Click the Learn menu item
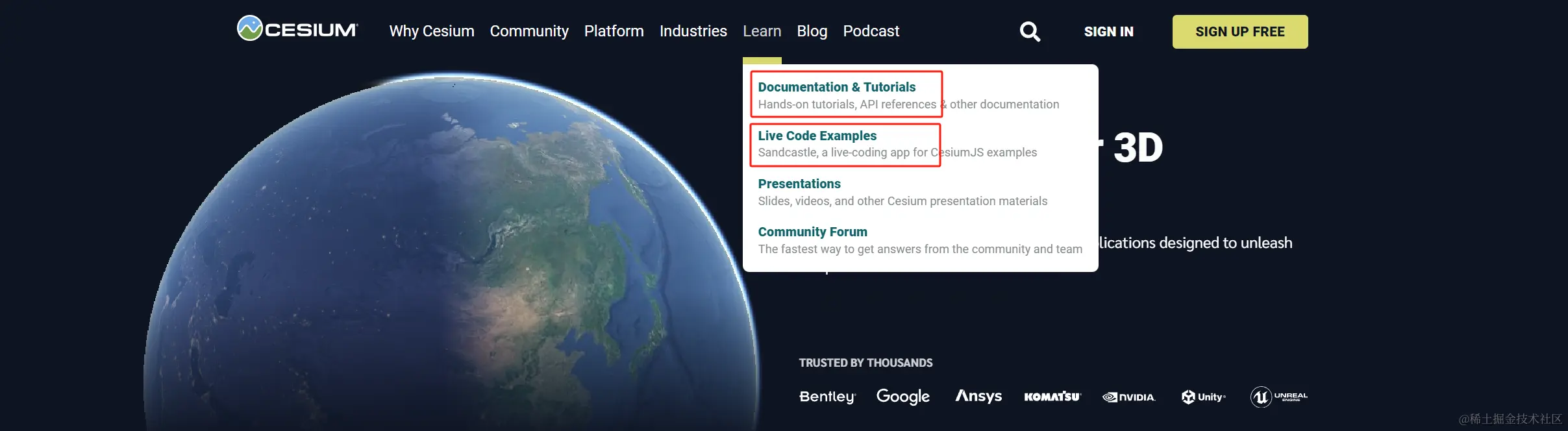The height and width of the screenshot is (431, 1568). pyautogui.click(x=762, y=31)
